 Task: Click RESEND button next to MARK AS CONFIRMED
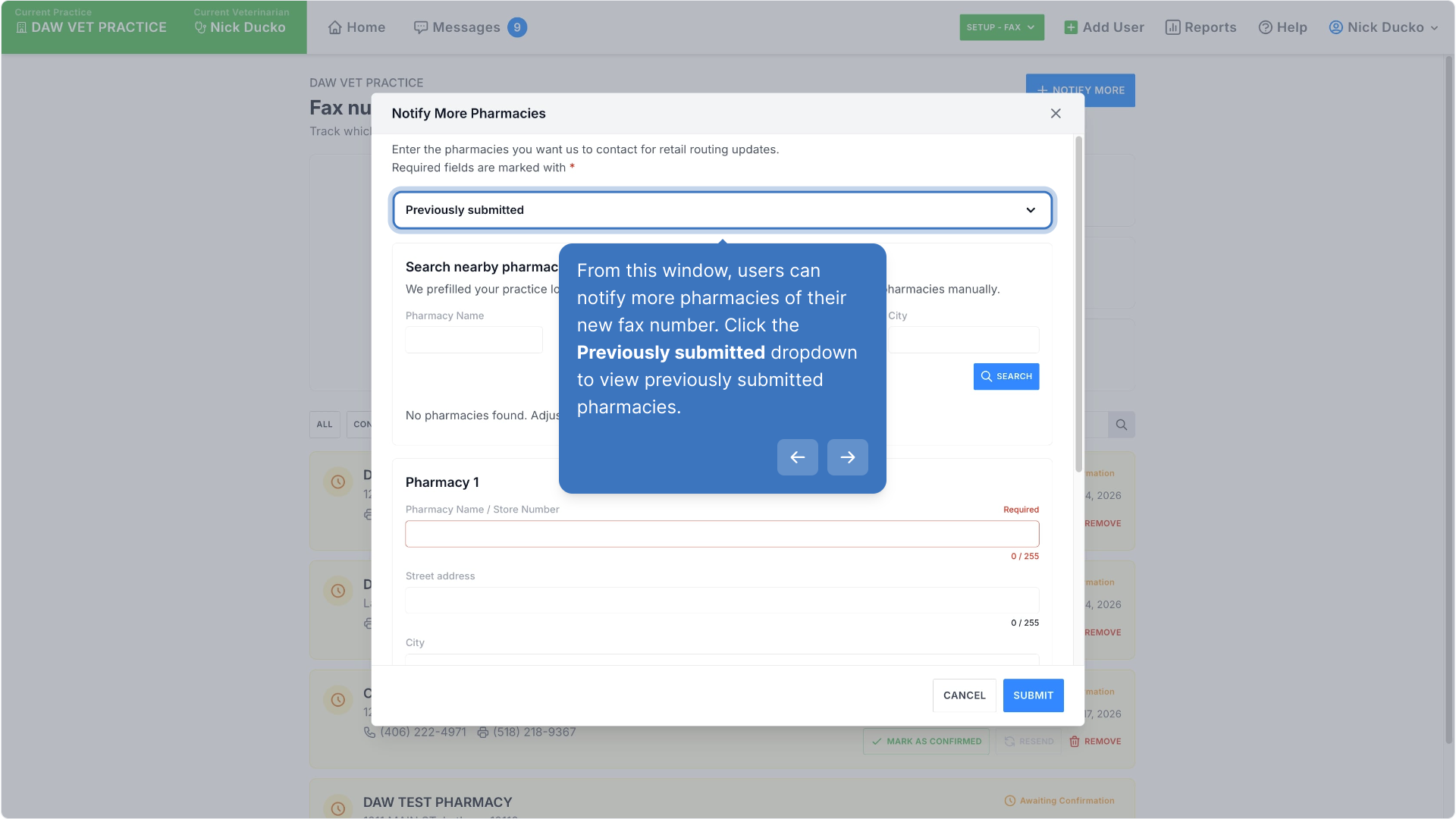pos(1028,742)
